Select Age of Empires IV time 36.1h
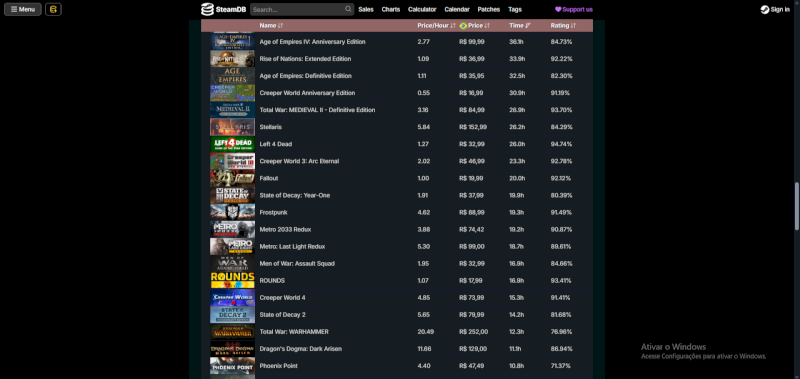Screen dimensions: 800x379 (x=517, y=42)
